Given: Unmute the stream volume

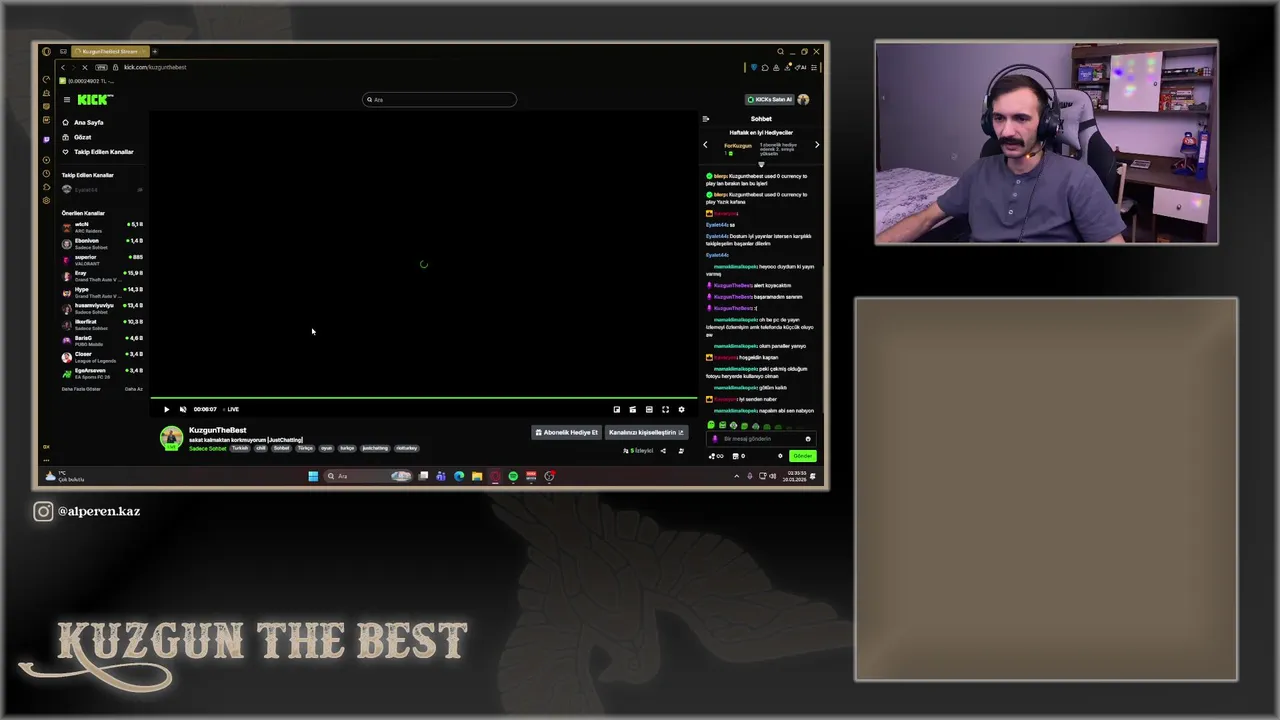Looking at the screenshot, I should (182, 409).
